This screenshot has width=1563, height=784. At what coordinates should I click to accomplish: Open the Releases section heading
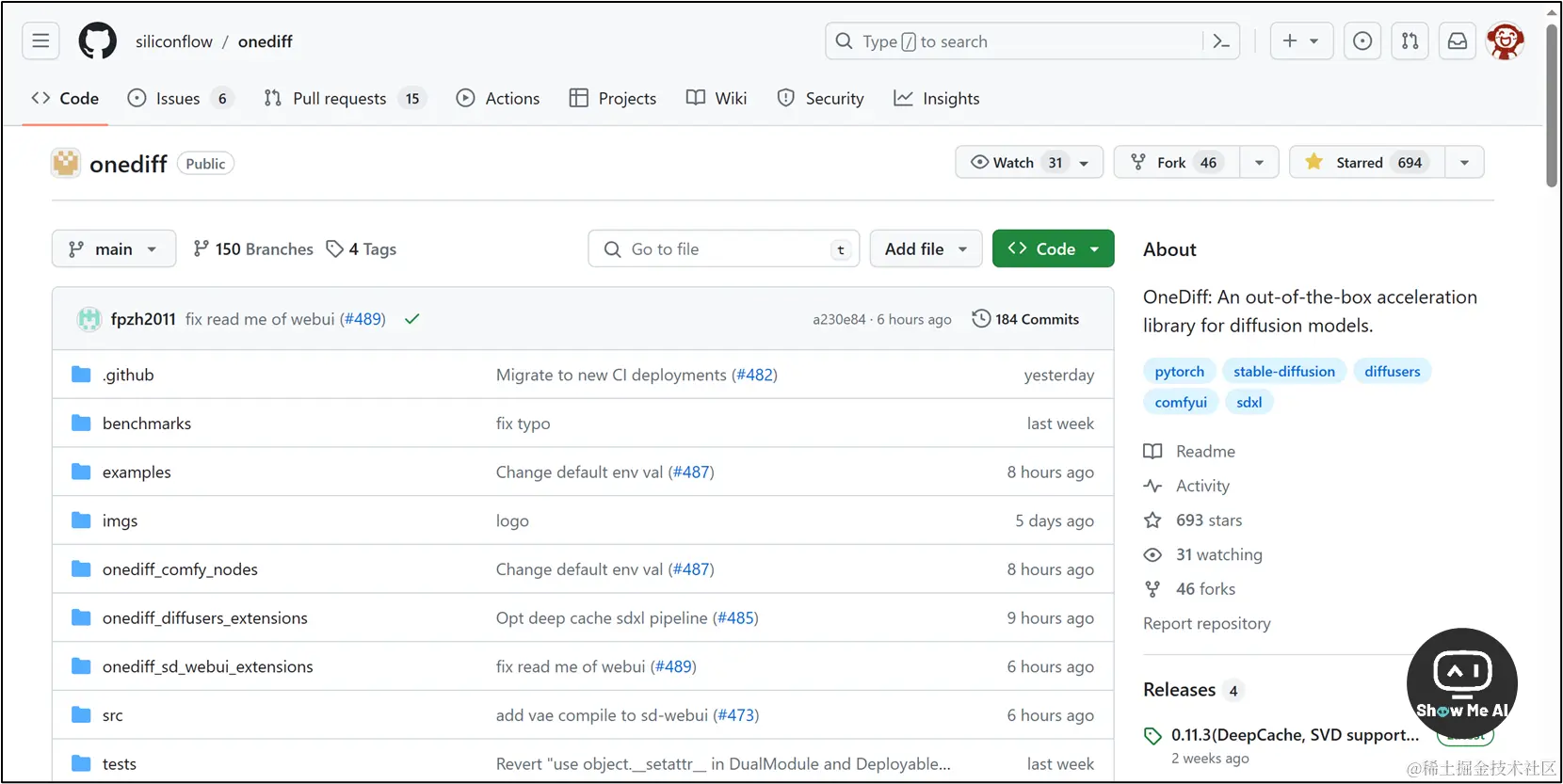pos(1180,690)
